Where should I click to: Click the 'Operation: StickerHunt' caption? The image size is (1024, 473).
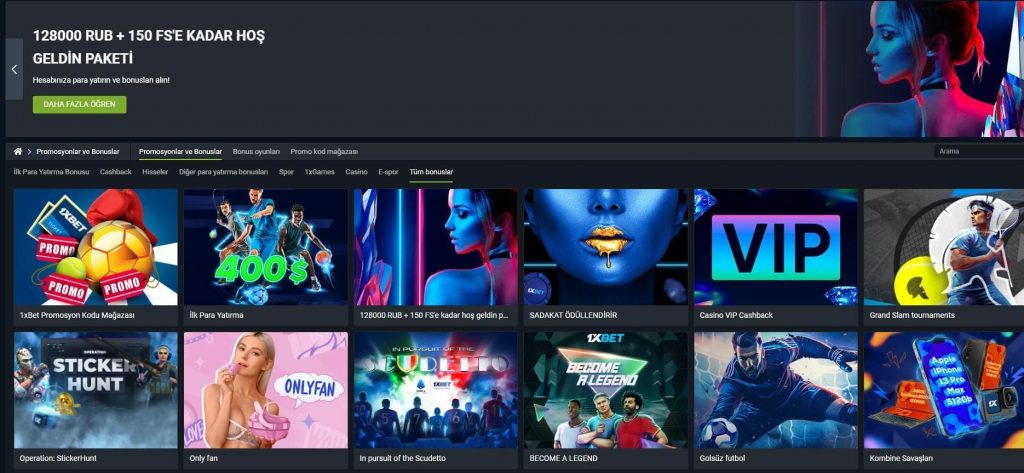[58, 459]
